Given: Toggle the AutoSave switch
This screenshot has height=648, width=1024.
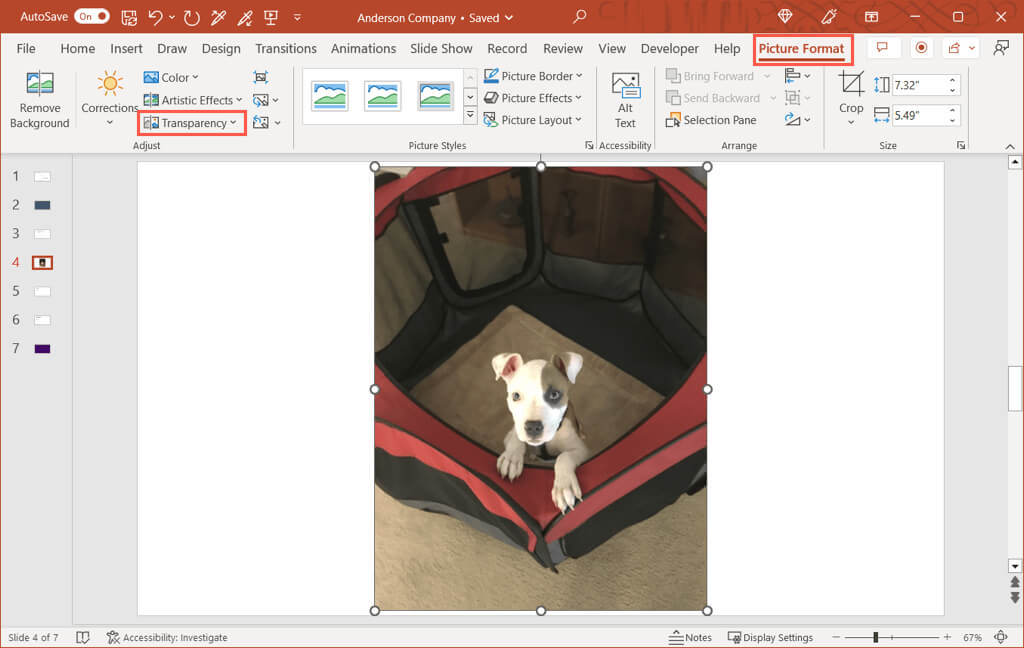Looking at the screenshot, I should pyautogui.click(x=92, y=17).
